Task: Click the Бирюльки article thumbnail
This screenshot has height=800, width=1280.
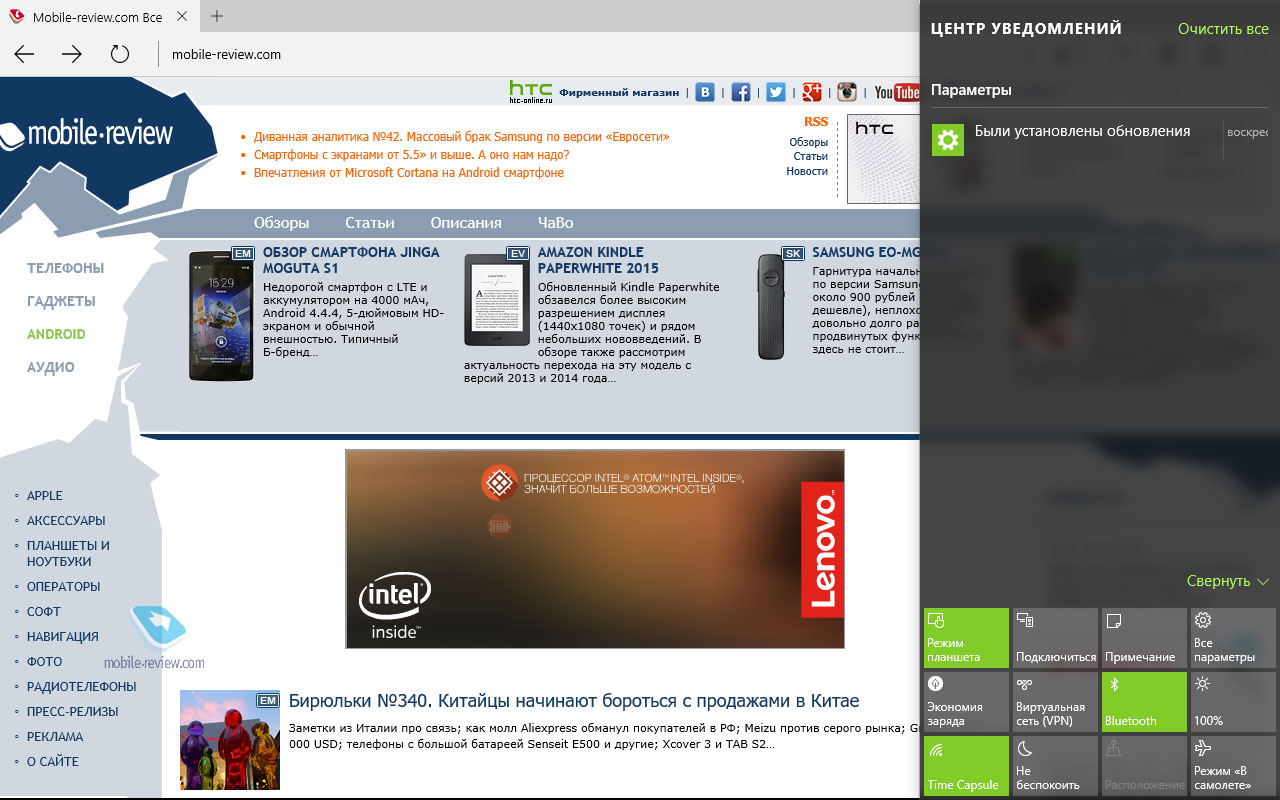Action: (x=230, y=740)
